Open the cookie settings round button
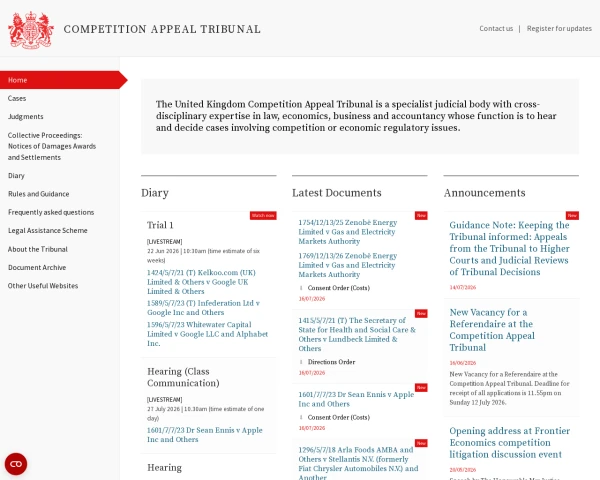This screenshot has width=600, height=480. pos(16,464)
